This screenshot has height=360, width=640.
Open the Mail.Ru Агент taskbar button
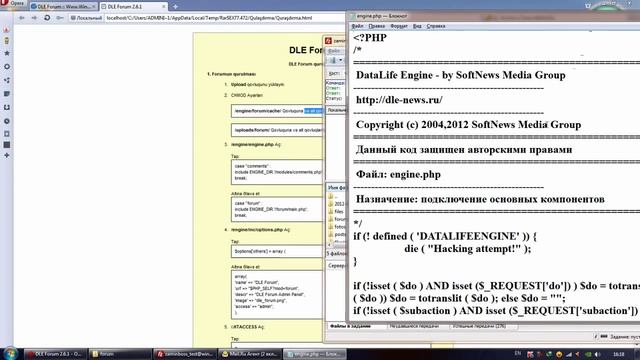(249, 354)
